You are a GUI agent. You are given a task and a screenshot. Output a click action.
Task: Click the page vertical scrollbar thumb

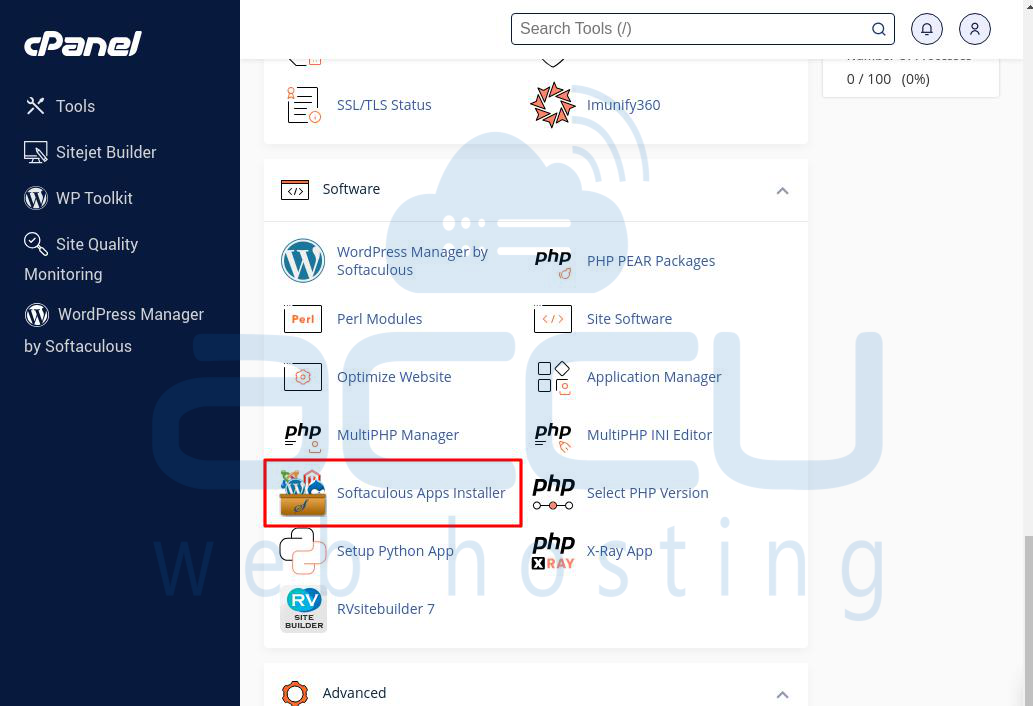(1028, 620)
